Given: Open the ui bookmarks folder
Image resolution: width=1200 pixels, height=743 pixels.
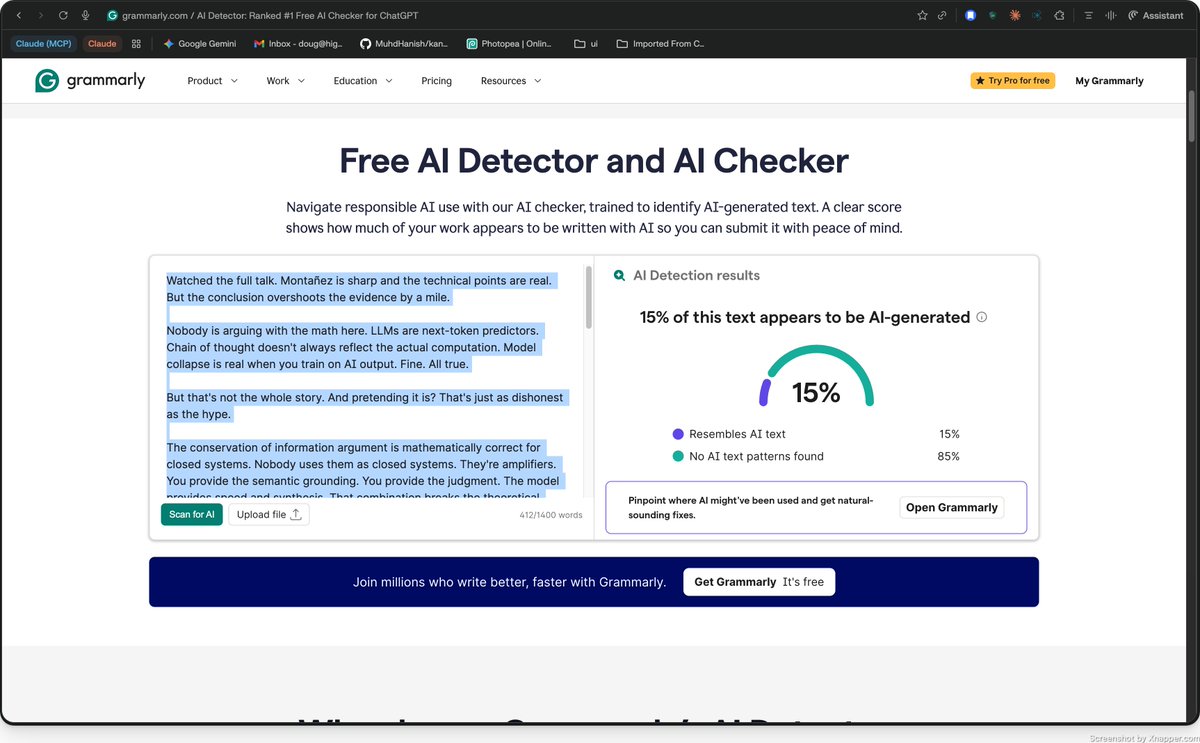Looking at the screenshot, I should coord(586,44).
